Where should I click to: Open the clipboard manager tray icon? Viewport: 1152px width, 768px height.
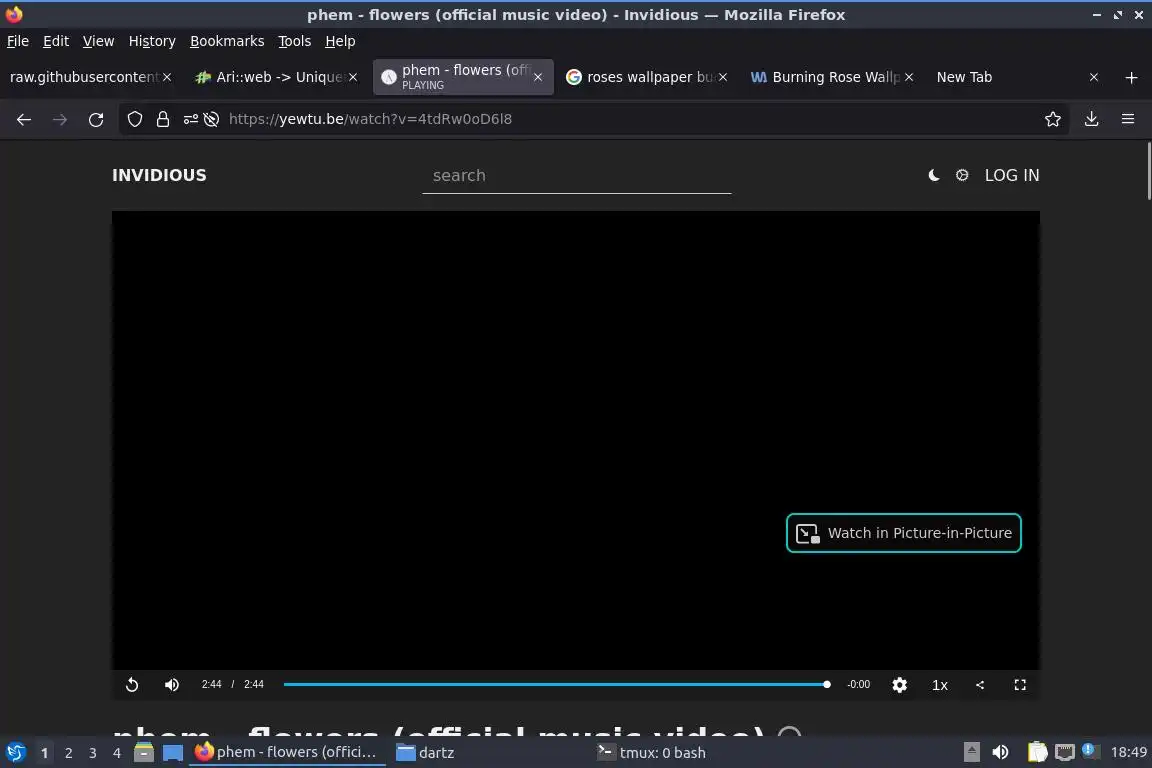(x=1037, y=753)
